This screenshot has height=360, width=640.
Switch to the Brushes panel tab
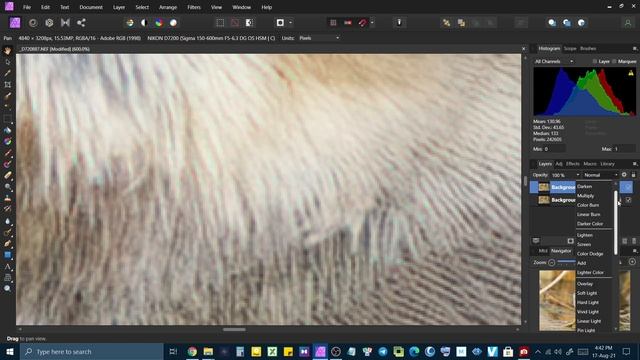588,49
